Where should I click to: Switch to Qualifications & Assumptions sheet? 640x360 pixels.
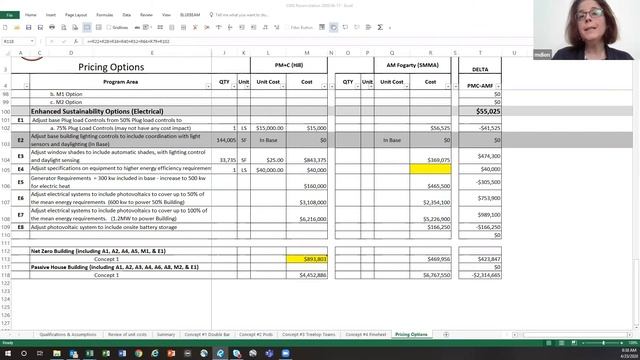68,334
